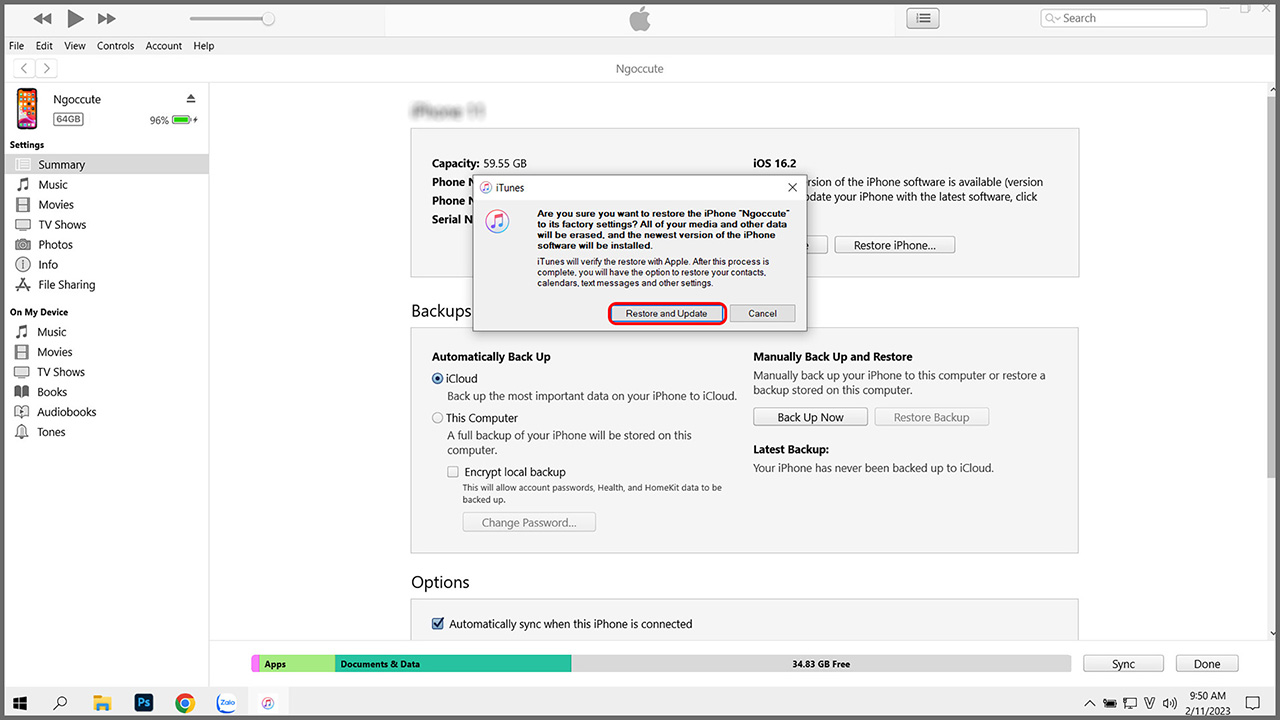Image resolution: width=1280 pixels, height=720 pixels.
Task: Open the Windows Start menu
Action: tap(19, 703)
